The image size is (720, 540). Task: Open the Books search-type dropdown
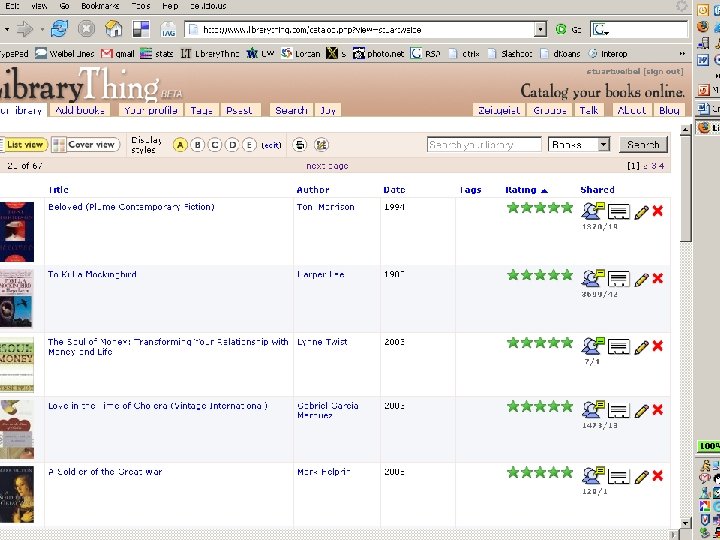pyautogui.click(x=604, y=145)
